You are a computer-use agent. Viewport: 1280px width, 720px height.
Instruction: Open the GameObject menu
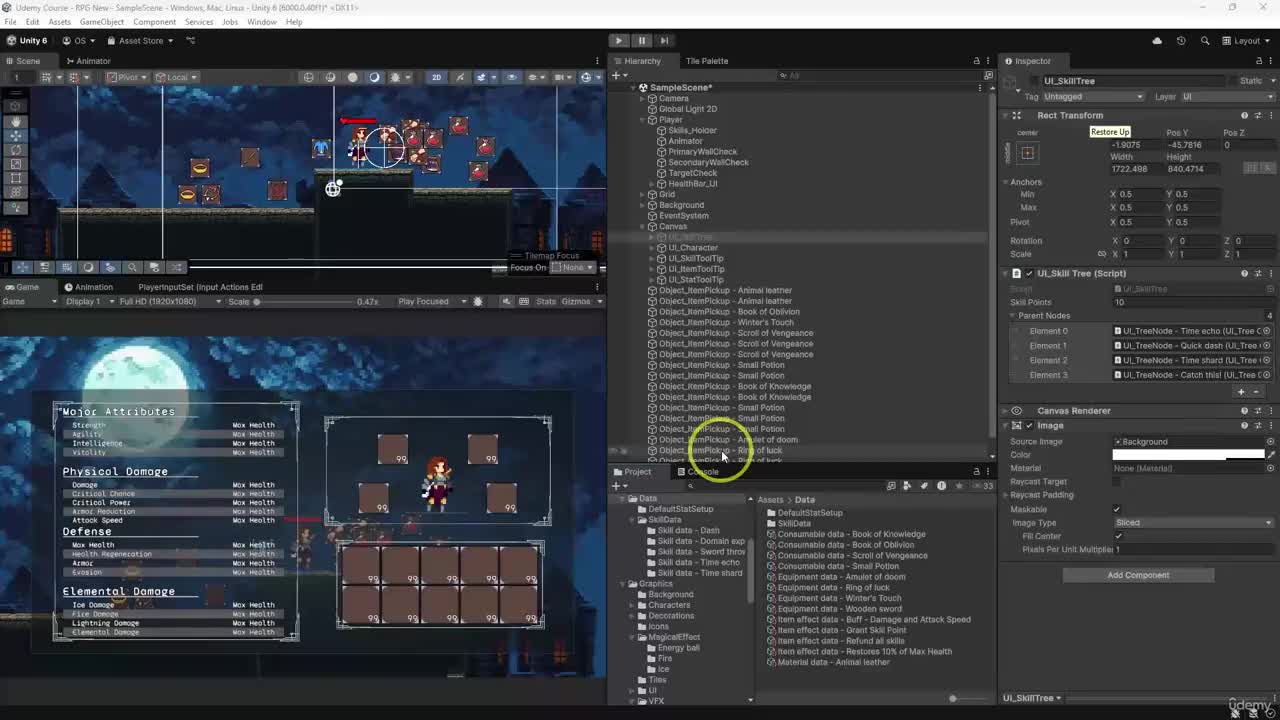102,22
